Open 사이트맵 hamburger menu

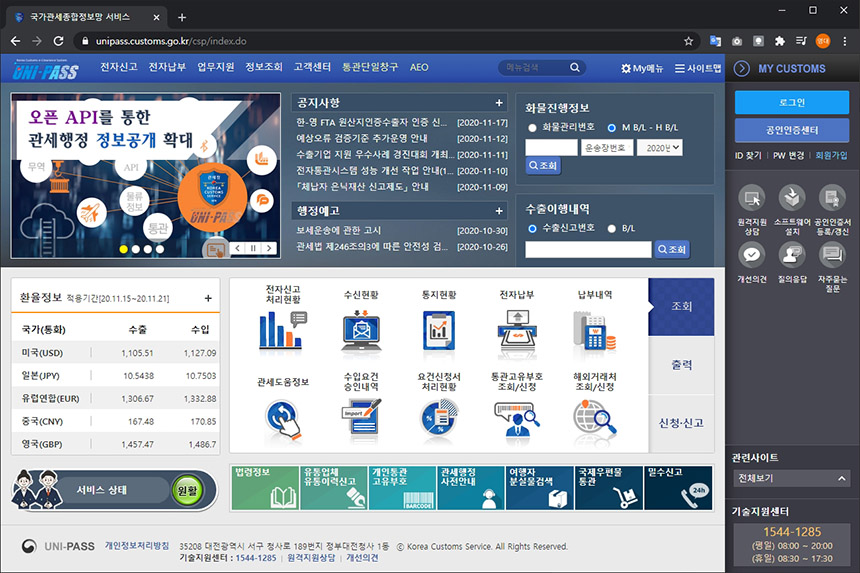pyautogui.click(x=698, y=69)
